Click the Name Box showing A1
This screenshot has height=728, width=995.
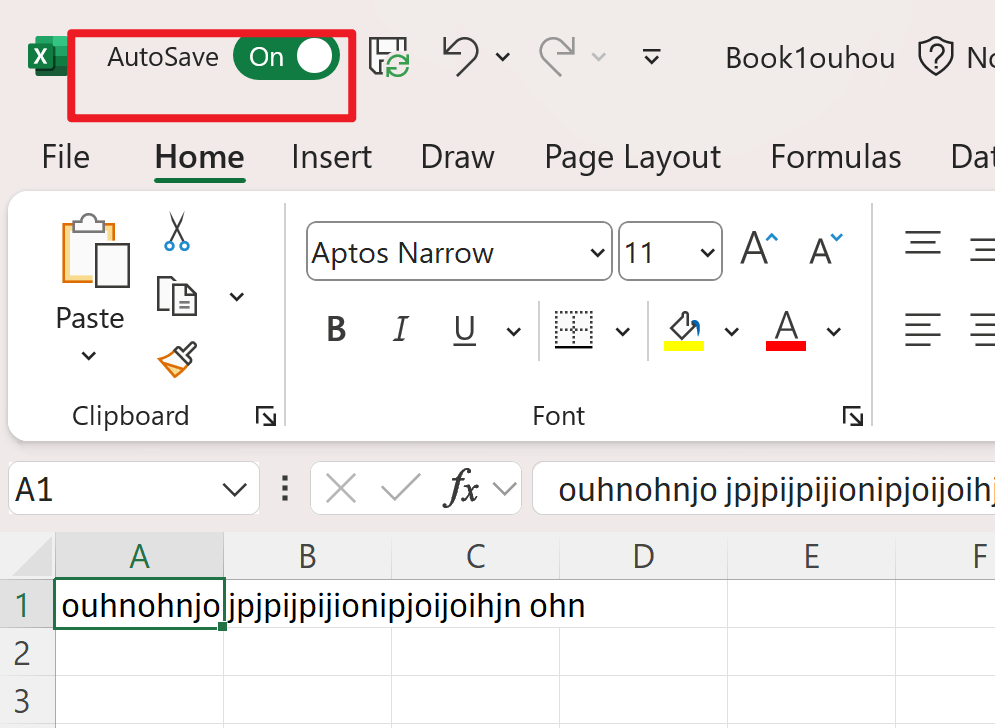pyautogui.click(x=112, y=489)
